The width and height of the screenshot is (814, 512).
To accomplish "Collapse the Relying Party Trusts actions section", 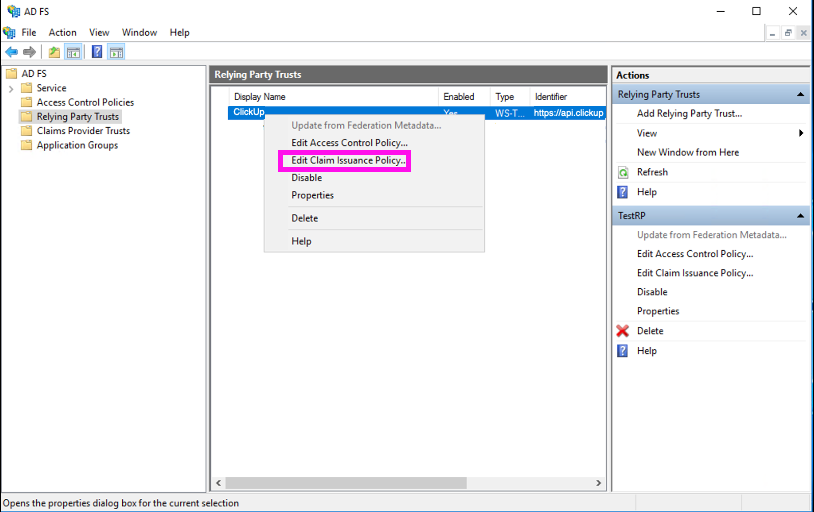I will coord(801,95).
